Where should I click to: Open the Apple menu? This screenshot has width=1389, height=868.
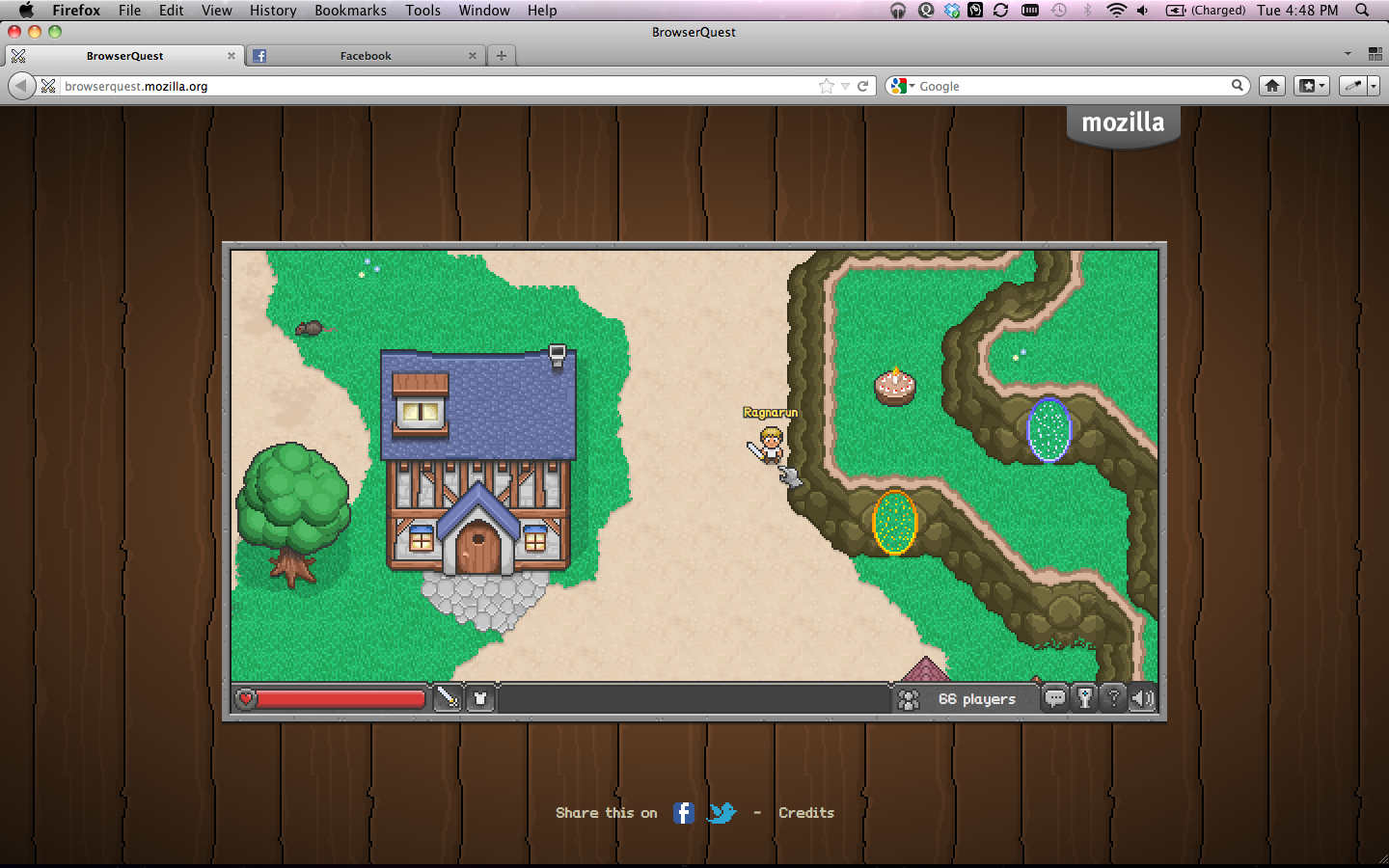point(26,10)
